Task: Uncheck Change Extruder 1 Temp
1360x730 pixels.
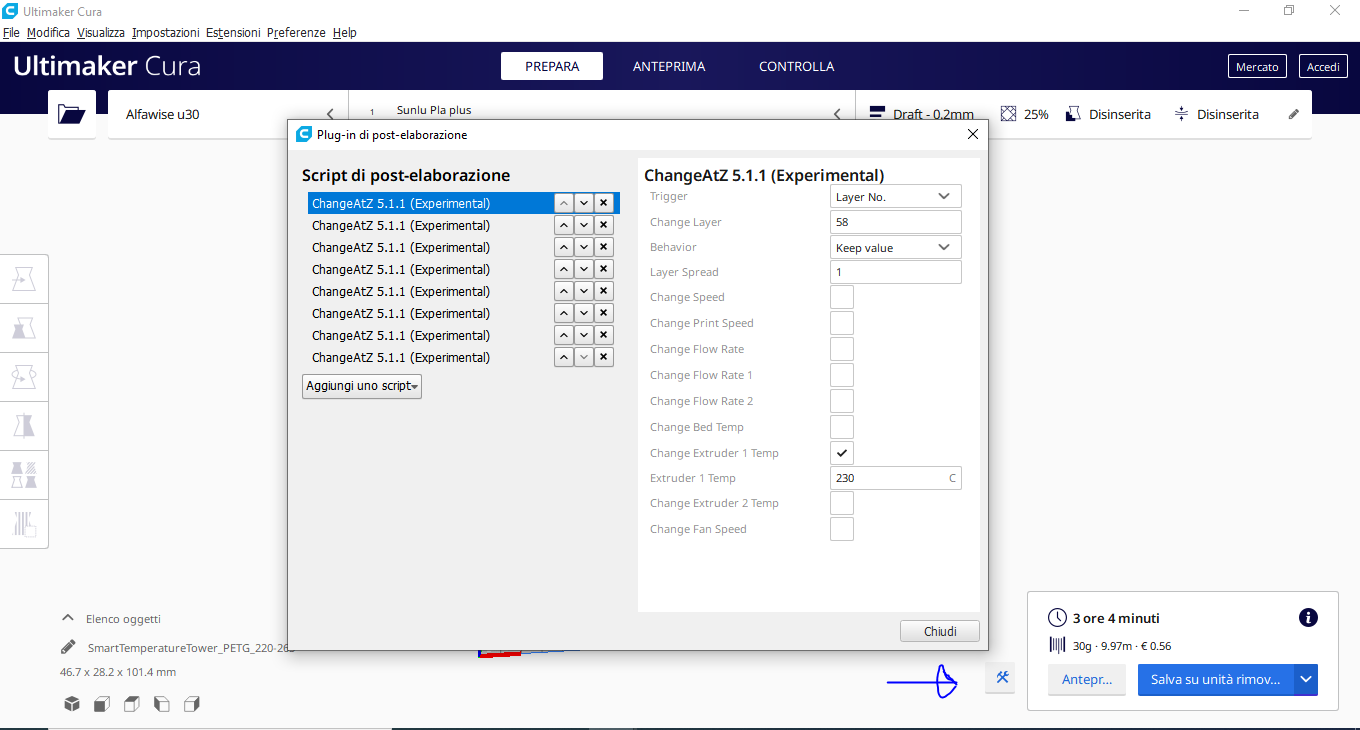Action: click(842, 453)
